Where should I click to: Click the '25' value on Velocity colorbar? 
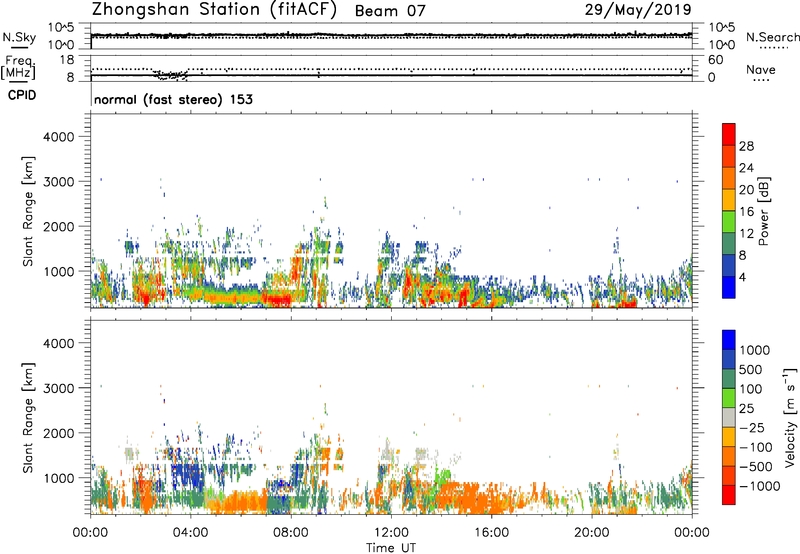click(x=747, y=408)
